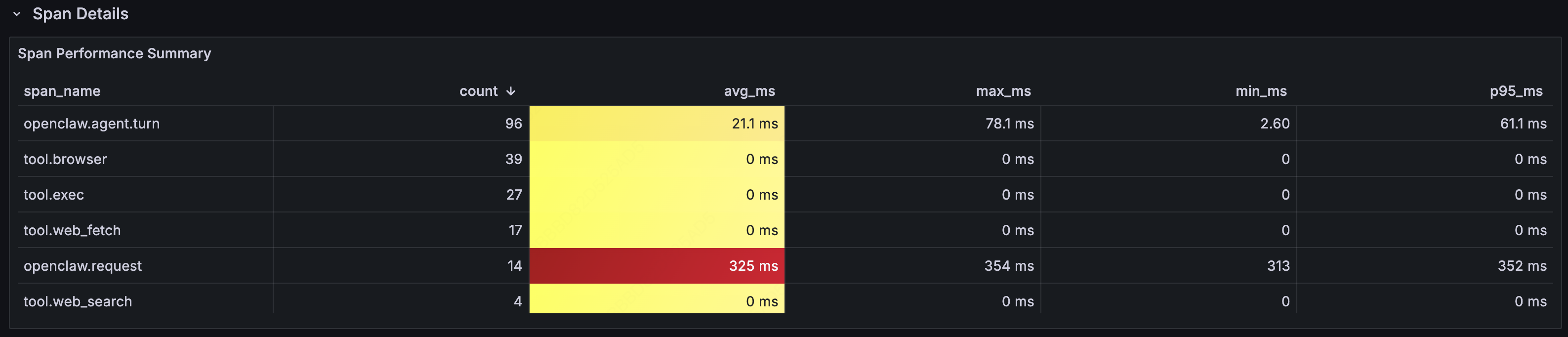Click the 78.1 ms max value
Viewport: 1568px width, 337px height.
tap(1009, 124)
